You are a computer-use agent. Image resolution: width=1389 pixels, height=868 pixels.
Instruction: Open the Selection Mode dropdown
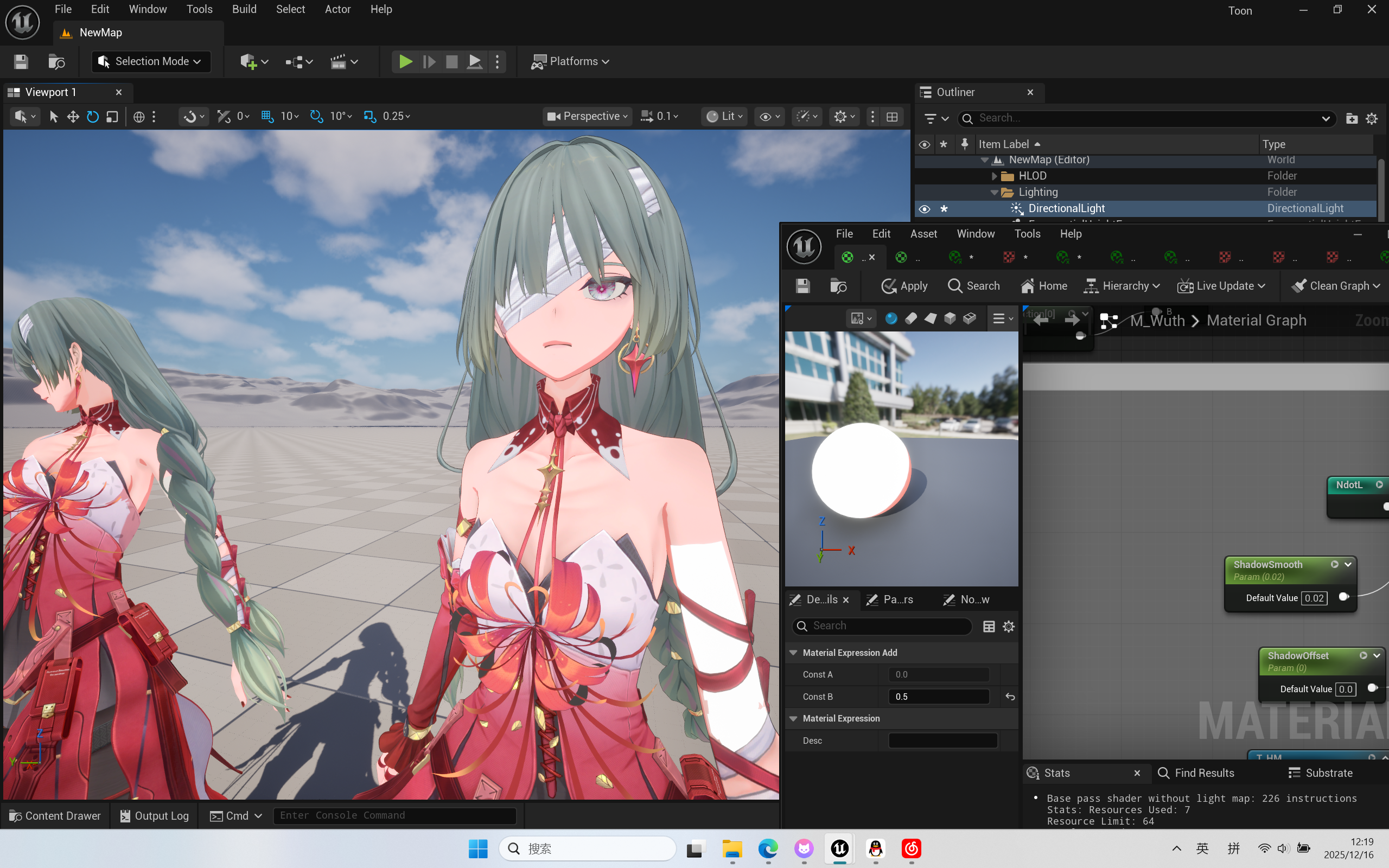pos(151,61)
